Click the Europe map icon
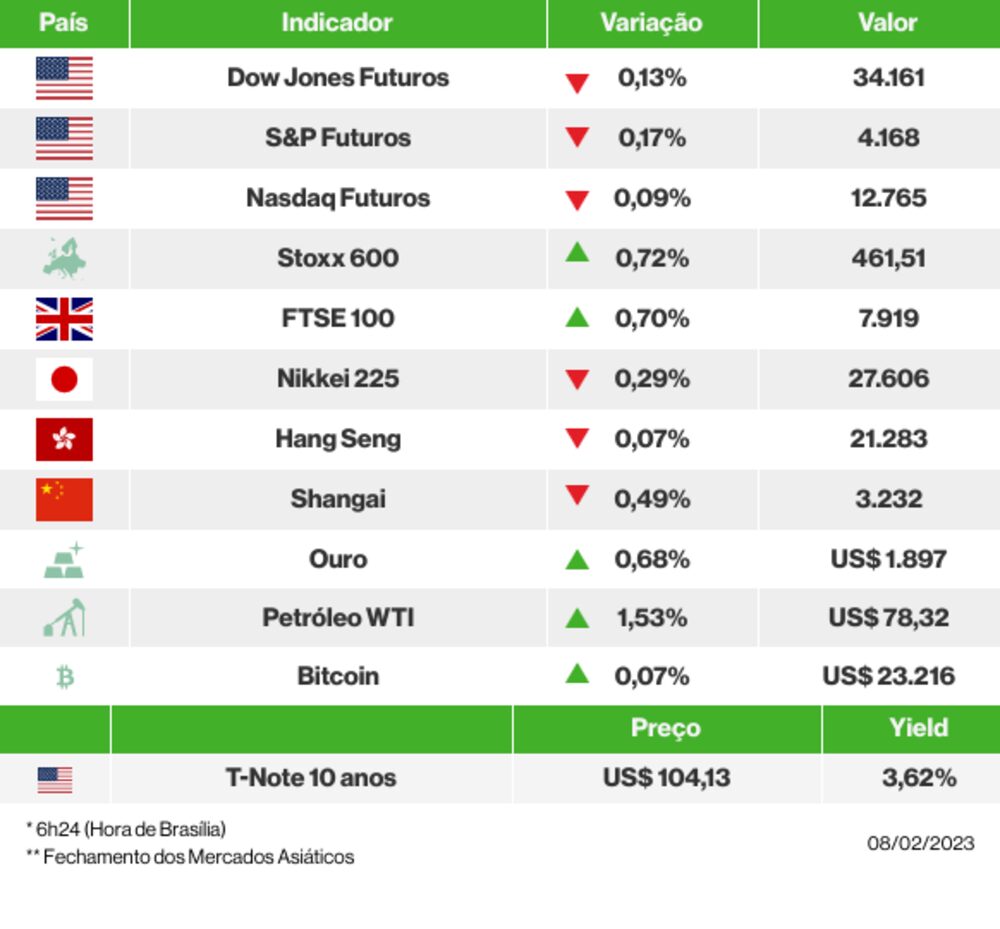Image resolution: width=1000 pixels, height=929 pixels. 64,258
